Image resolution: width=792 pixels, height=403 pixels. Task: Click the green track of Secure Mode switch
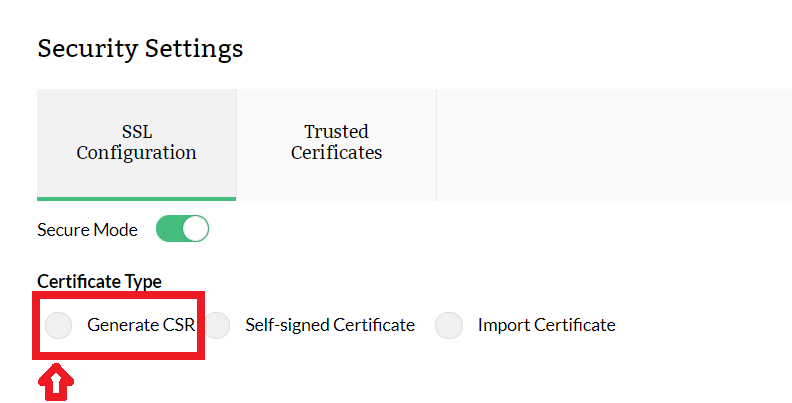click(169, 229)
